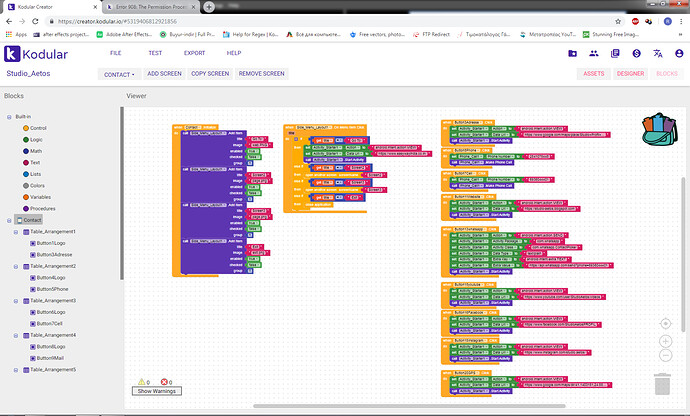Switch to the BLOCKS view
This screenshot has height=416, width=690.
point(667,74)
